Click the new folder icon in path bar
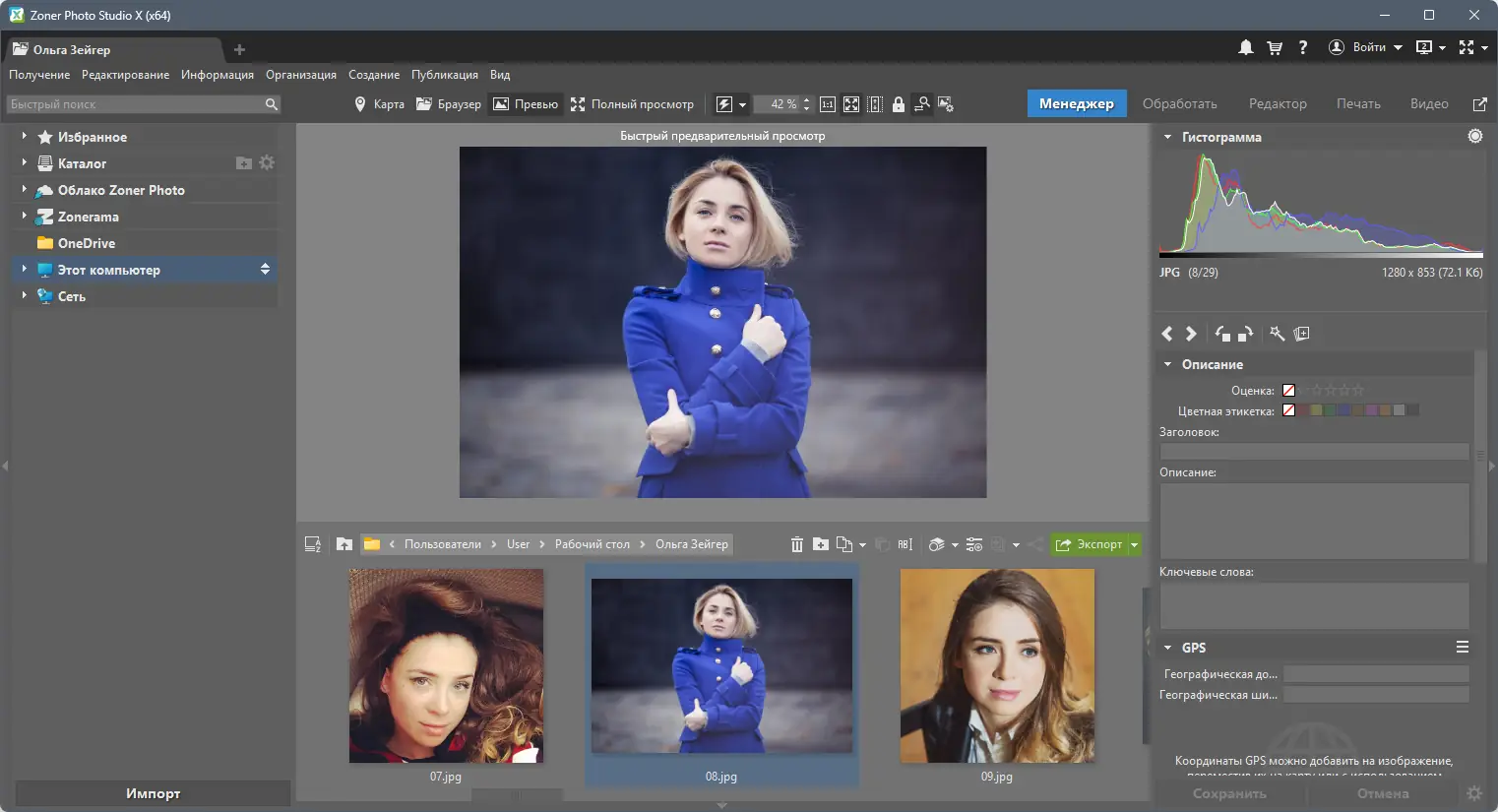 point(820,544)
